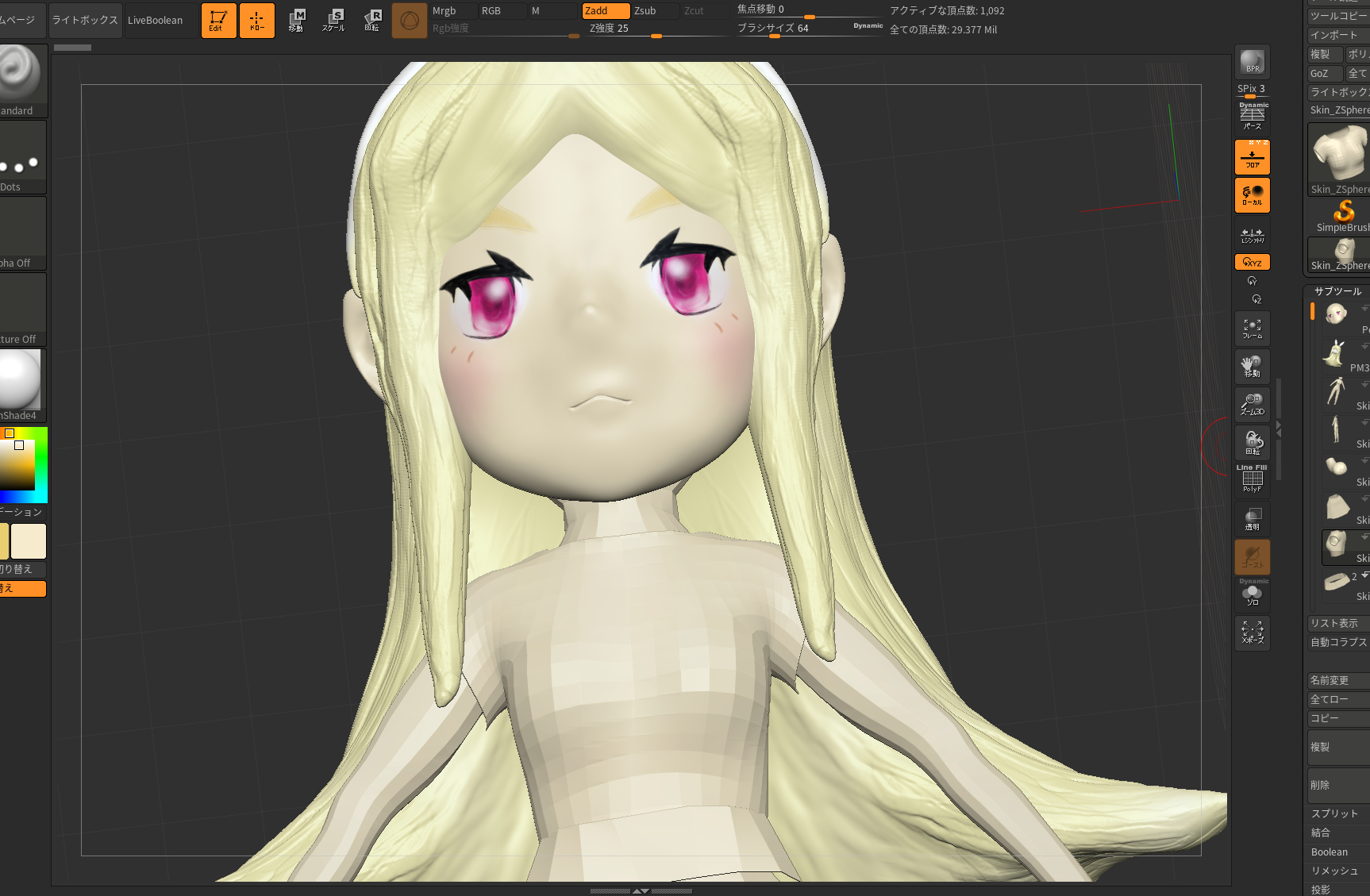Adjust Z Intensity (Z強度) slider
This screenshot has height=896, width=1370.
(656, 29)
